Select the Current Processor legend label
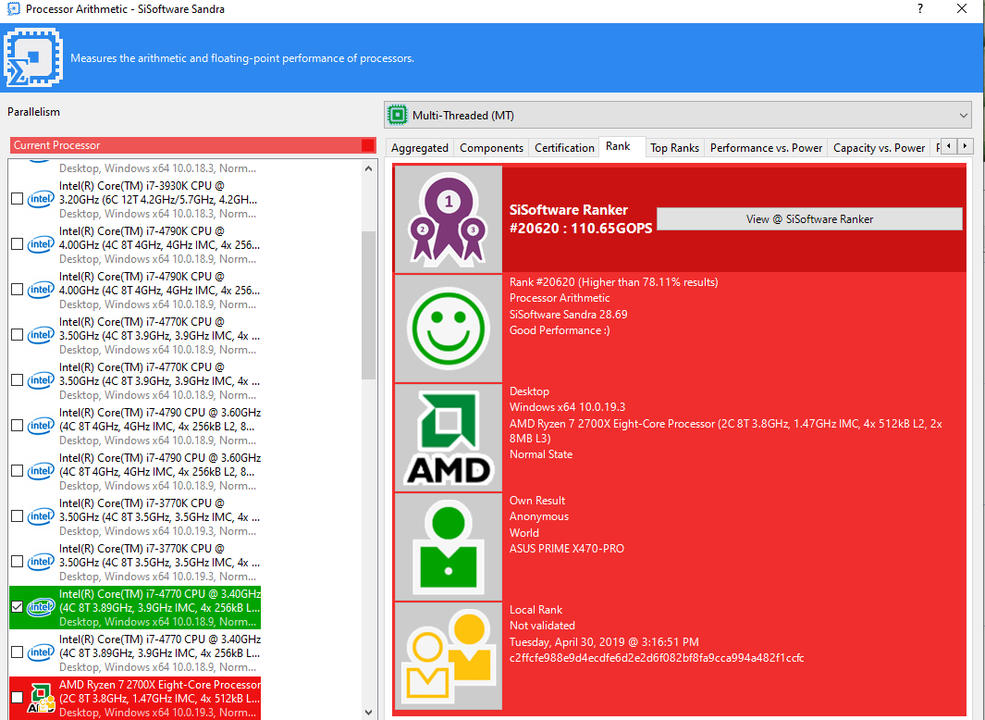985x720 pixels. click(x=57, y=145)
